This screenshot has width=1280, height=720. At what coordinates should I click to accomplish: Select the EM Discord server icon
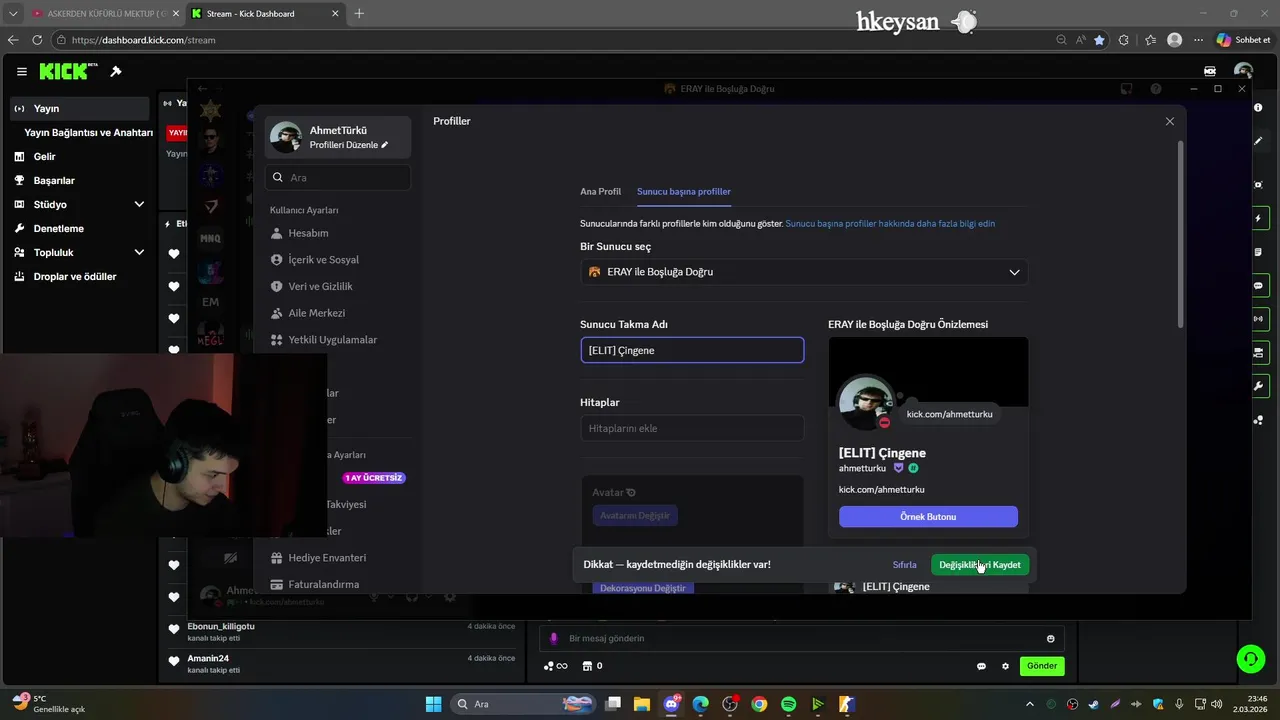click(210, 302)
